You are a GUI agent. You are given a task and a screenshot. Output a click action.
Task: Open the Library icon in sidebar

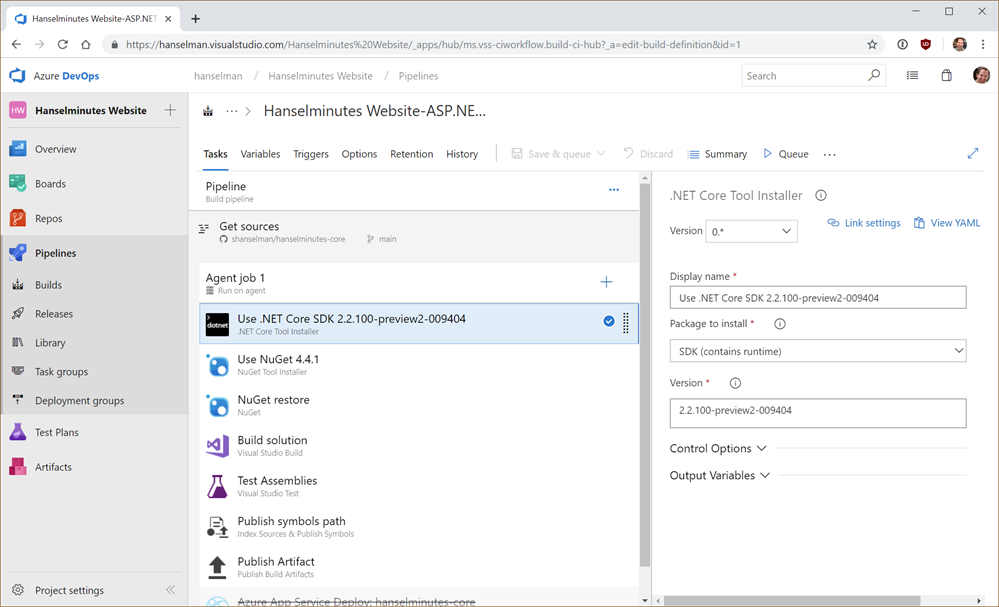pos(18,343)
